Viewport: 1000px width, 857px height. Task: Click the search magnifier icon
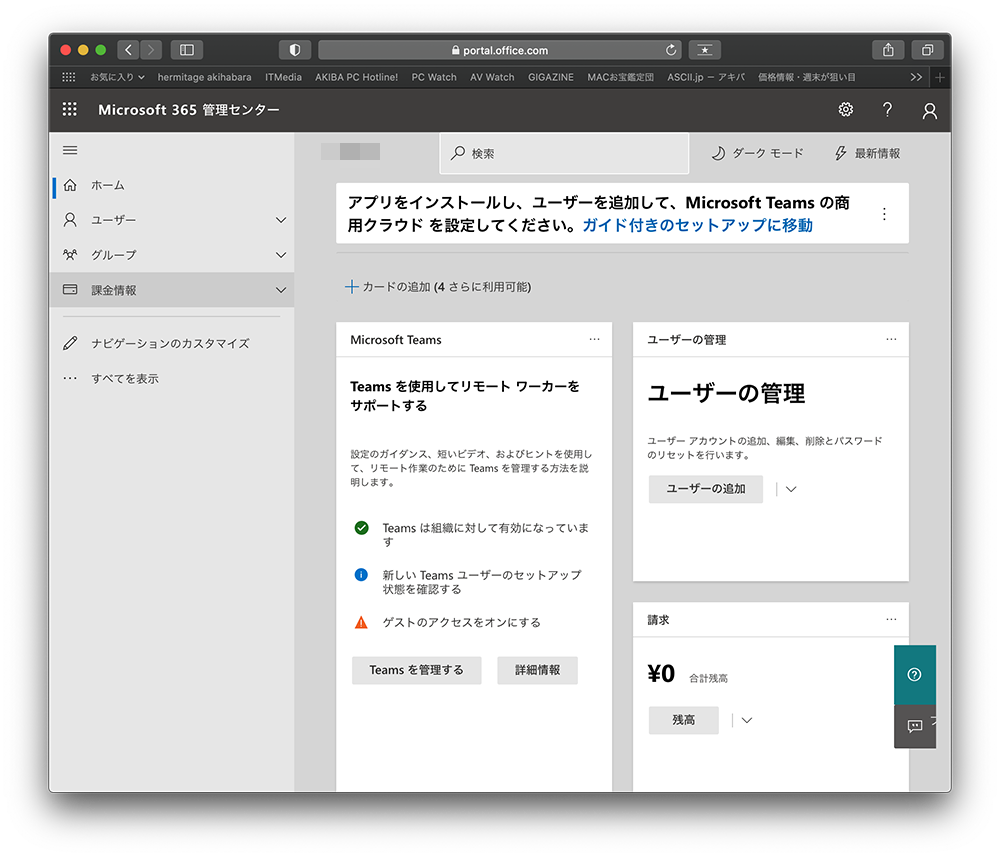458,153
